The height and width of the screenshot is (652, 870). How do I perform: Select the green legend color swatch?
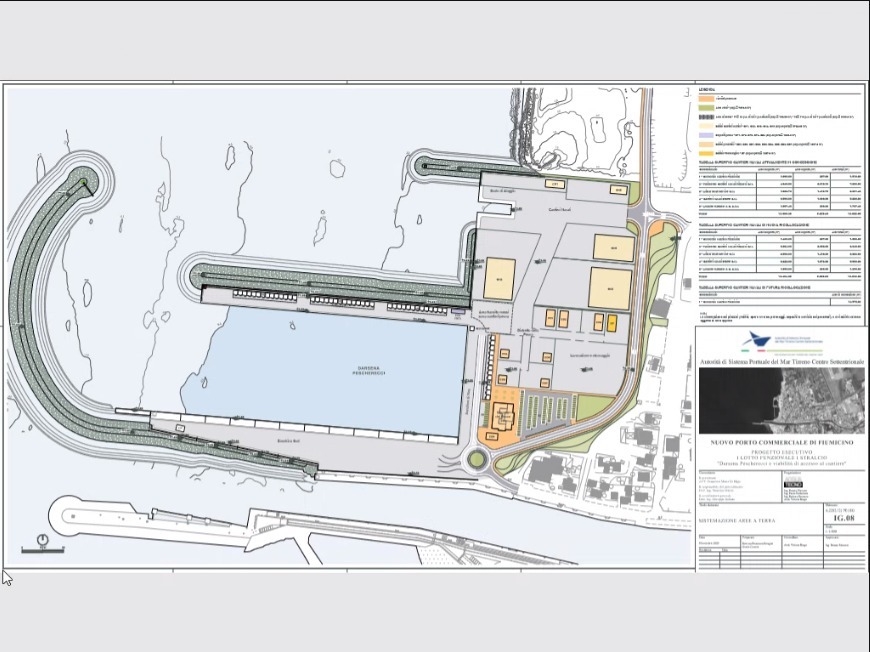coord(705,108)
